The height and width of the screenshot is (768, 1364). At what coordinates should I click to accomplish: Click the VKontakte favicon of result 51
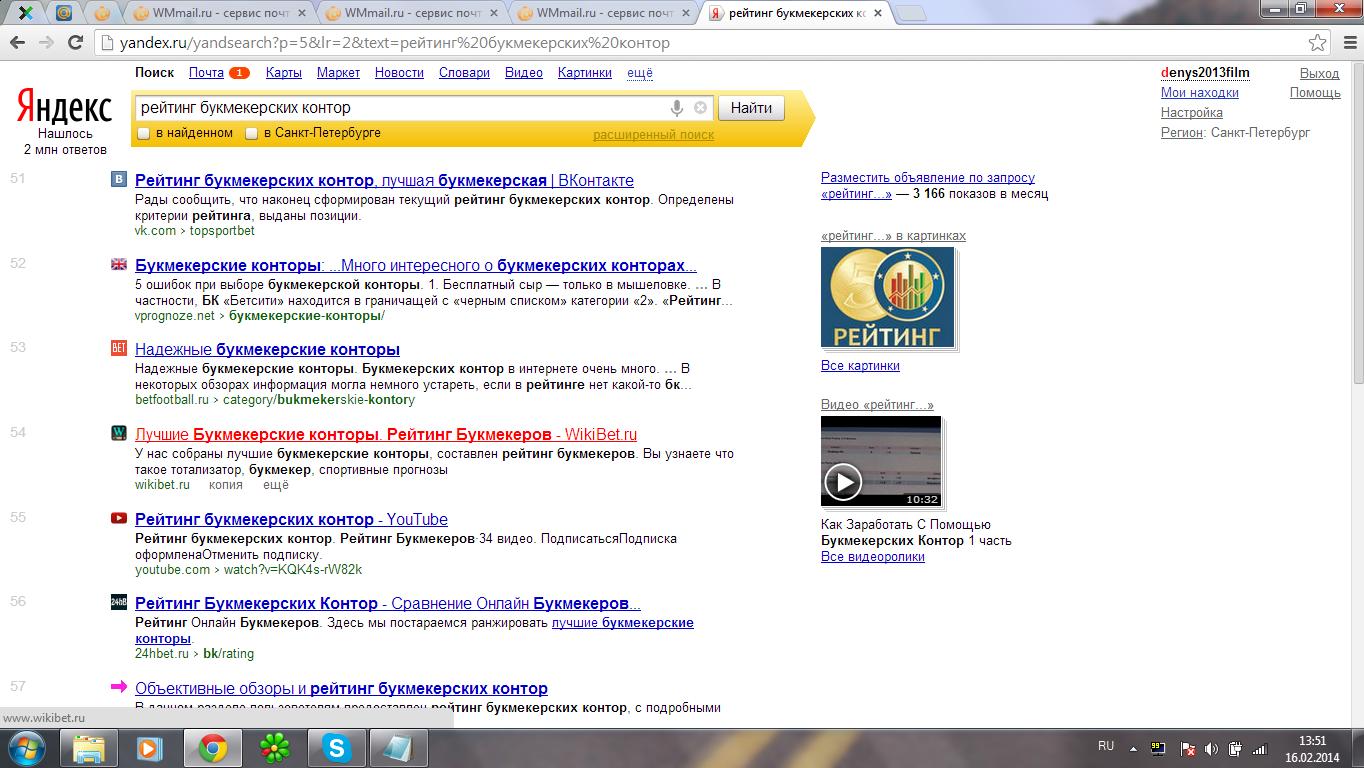pos(119,180)
